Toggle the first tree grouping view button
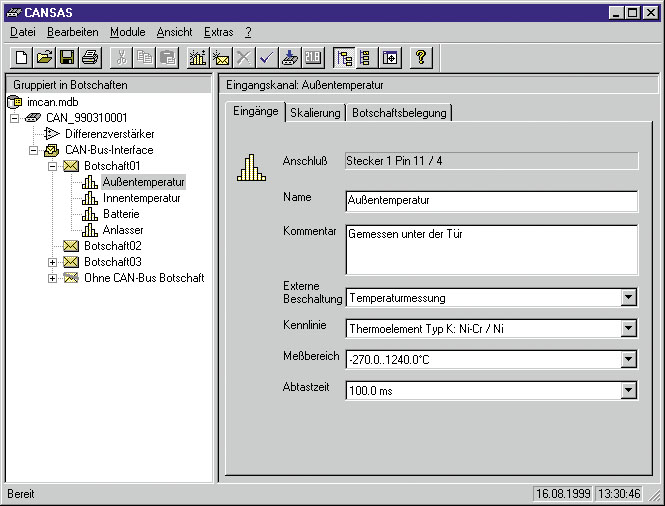 pos(344,58)
